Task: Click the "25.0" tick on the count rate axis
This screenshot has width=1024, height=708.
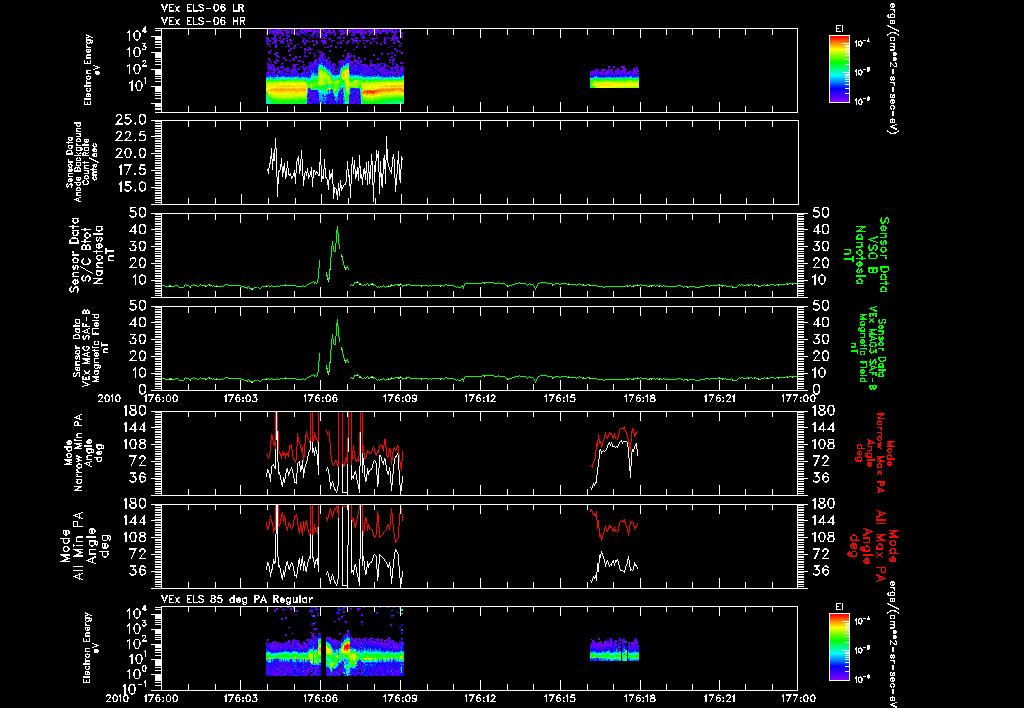Action: [131, 120]
